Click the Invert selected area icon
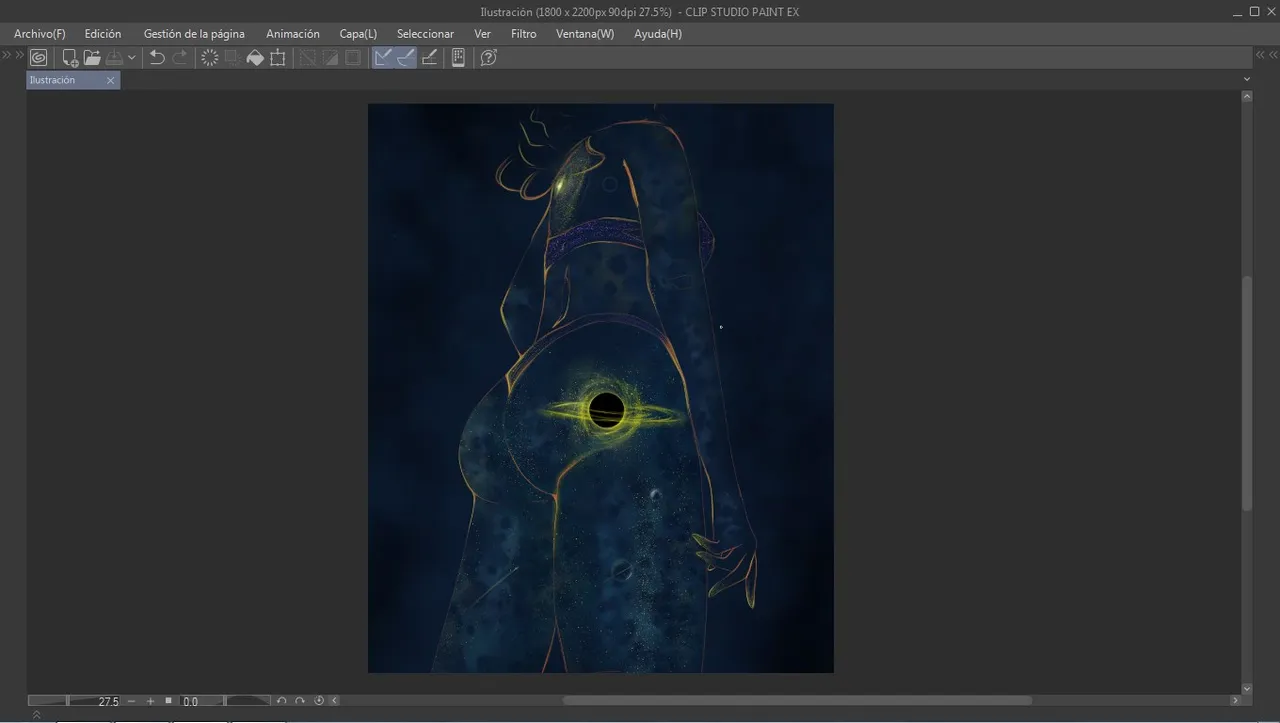The image size is (1280, 723). click(x=330, y=58)
